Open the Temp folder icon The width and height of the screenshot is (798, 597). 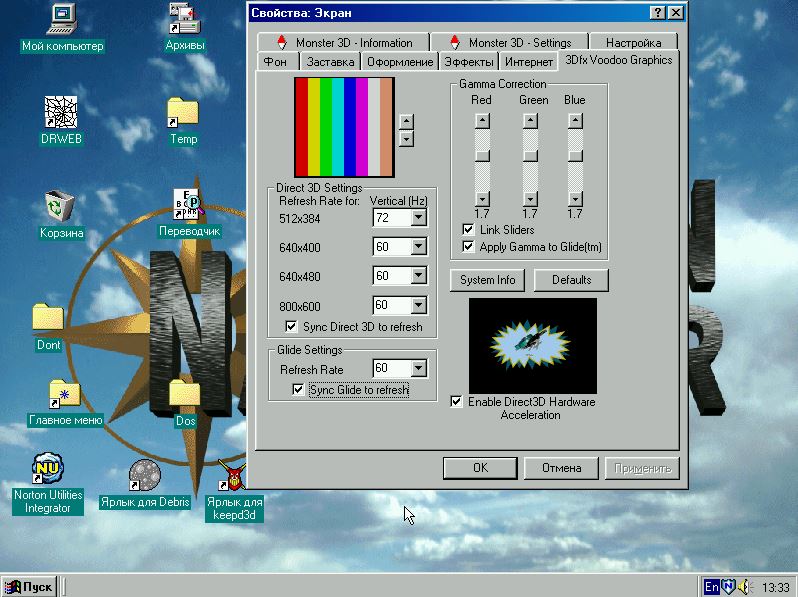click(183, 113)
